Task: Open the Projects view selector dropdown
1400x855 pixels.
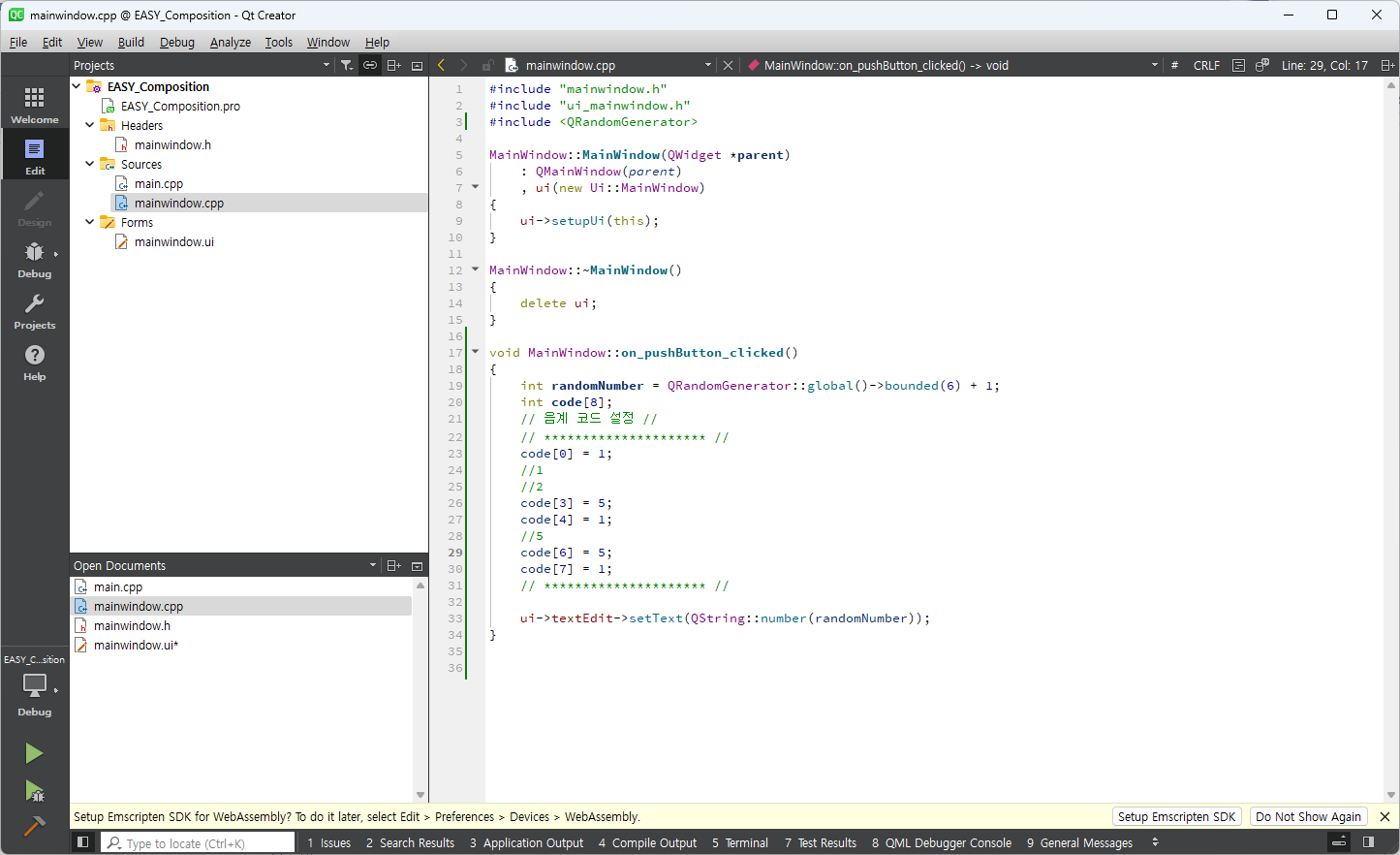Action: coord(202,65)
